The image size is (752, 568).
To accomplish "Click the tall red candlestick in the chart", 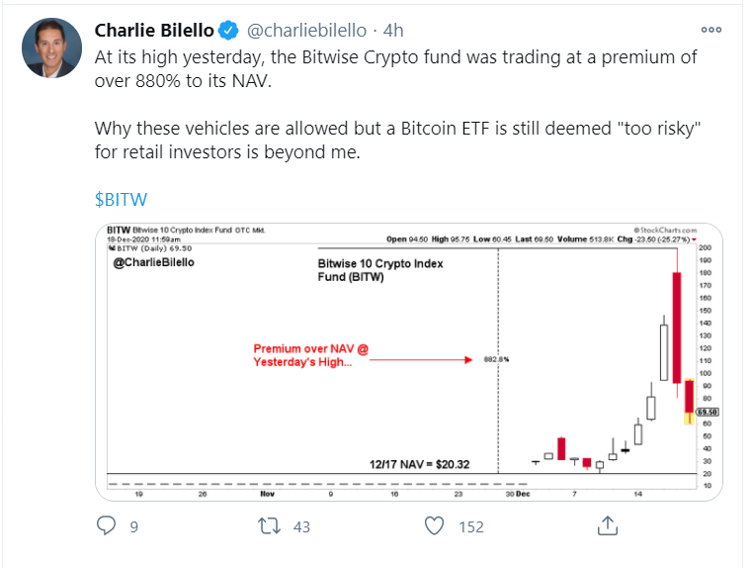I will [x=677, y=327].
